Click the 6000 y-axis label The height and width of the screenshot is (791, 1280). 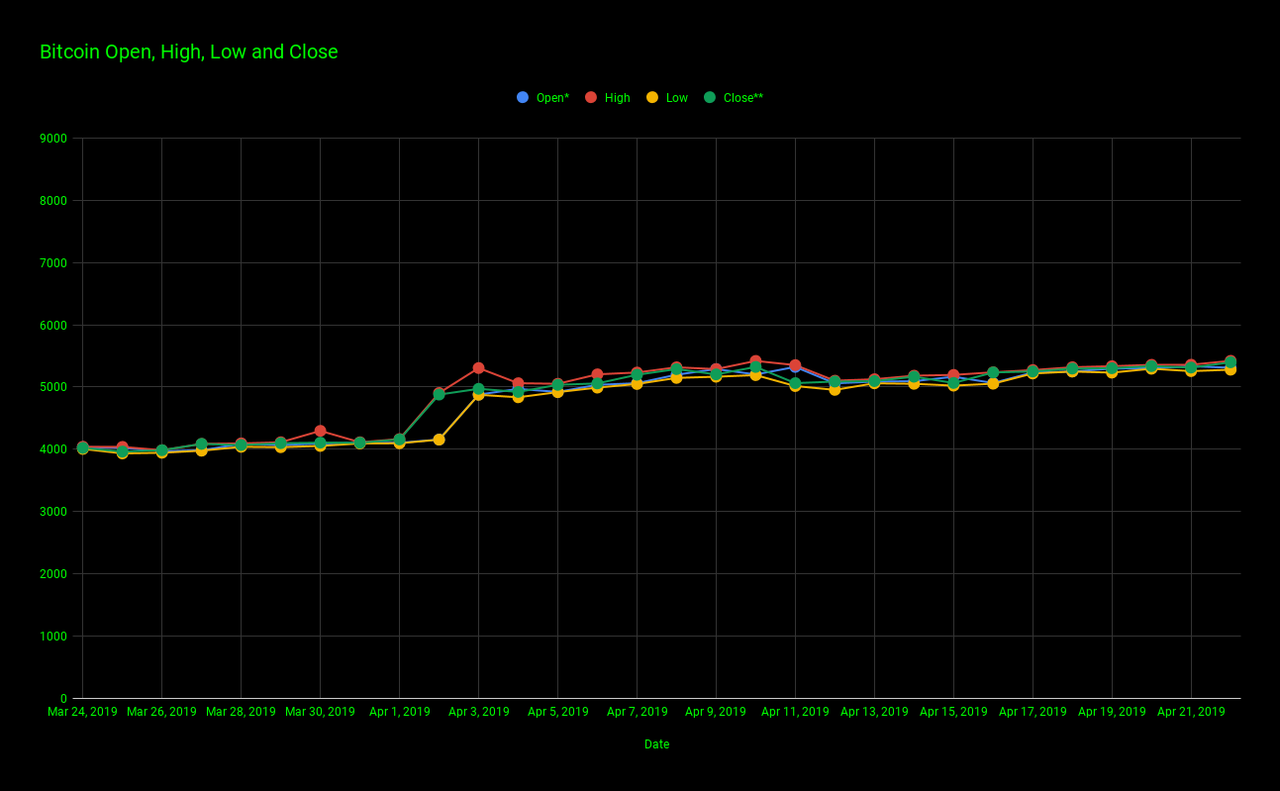tap(55, 325)
